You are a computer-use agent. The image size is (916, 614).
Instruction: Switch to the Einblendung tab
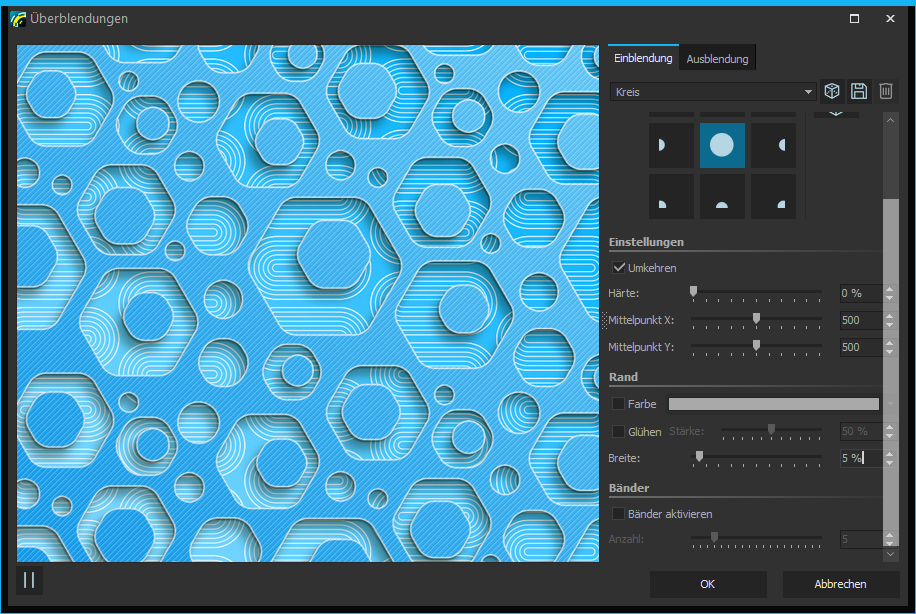pyautogui.click(x=643, y=59)
